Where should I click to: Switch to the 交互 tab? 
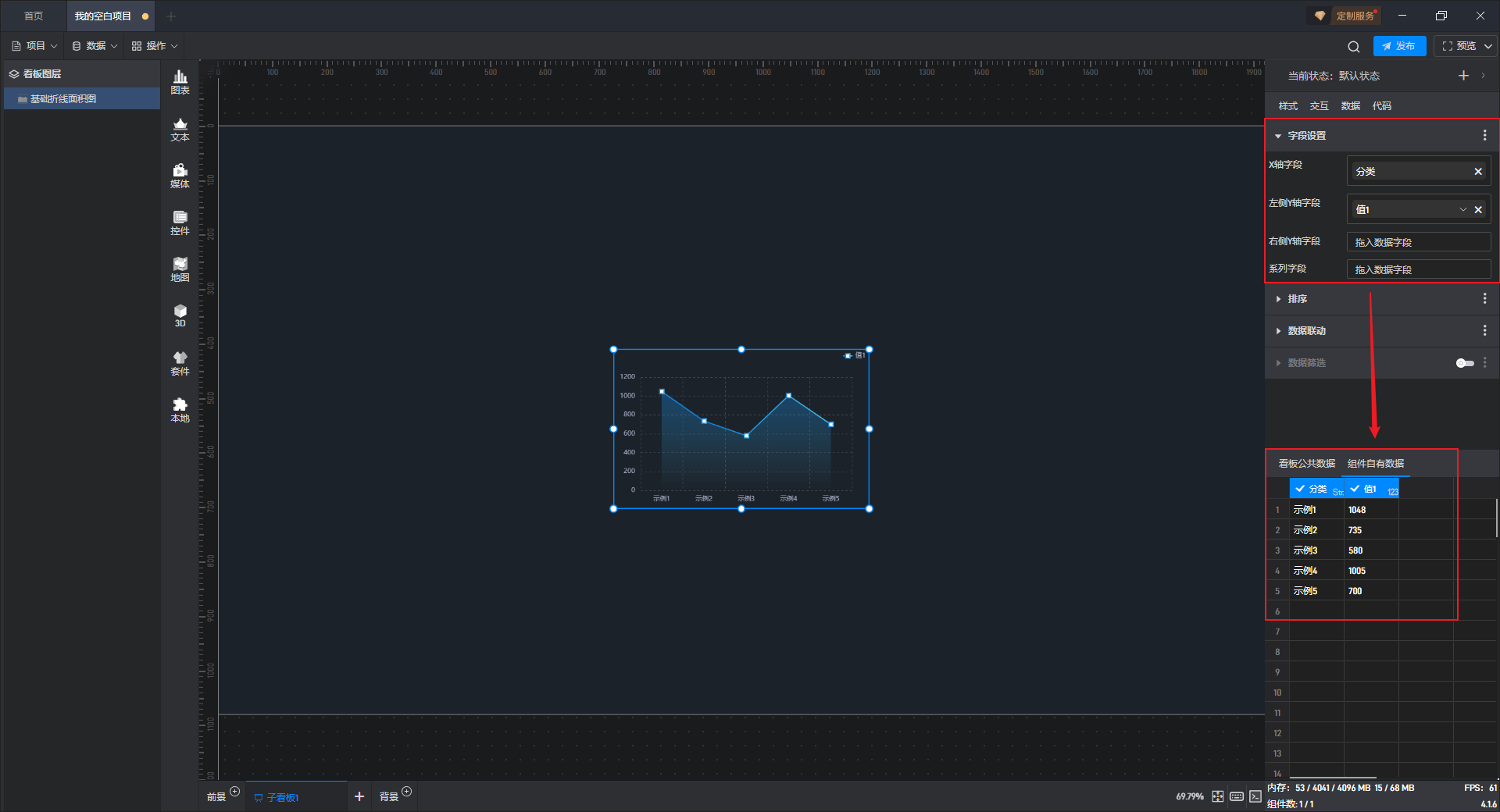click(x=1319, y=106)
